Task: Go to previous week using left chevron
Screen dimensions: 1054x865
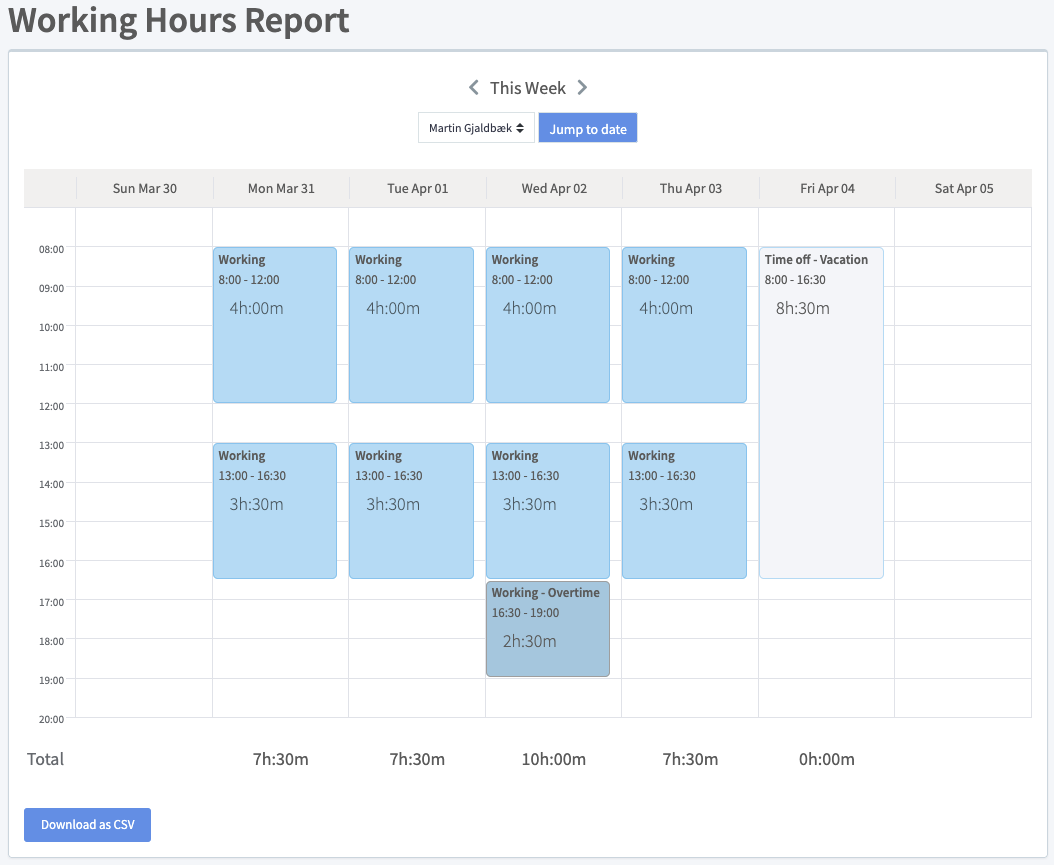Action: pyautogui.click(x=474, y=88)
